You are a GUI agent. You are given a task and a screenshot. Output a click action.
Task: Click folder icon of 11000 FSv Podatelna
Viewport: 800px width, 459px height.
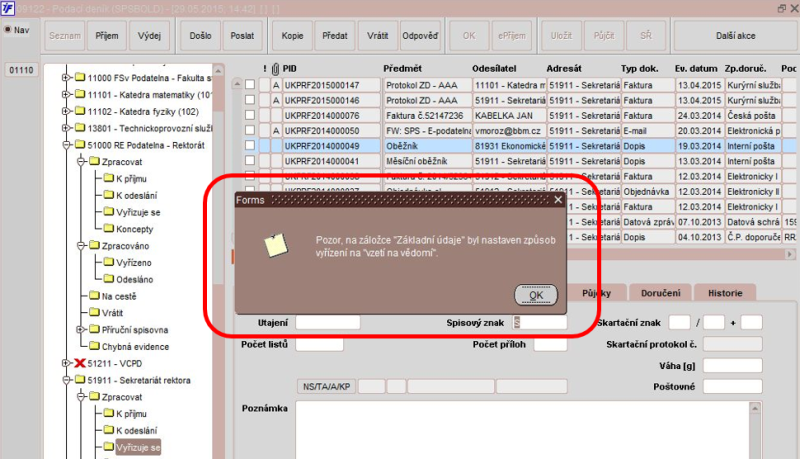[x=80, y=78]
